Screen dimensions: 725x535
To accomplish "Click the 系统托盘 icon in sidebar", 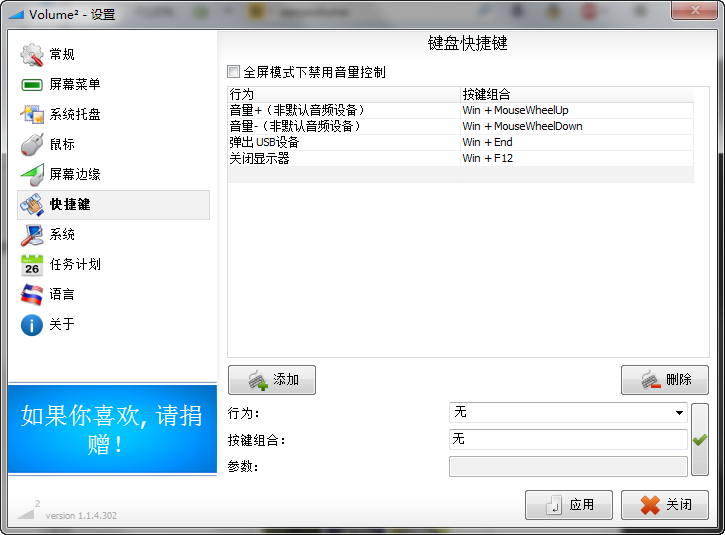I will coord(31,114).
